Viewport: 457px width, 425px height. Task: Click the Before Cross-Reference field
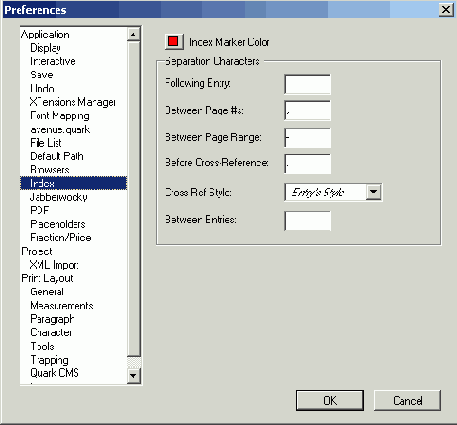point(307,164)
